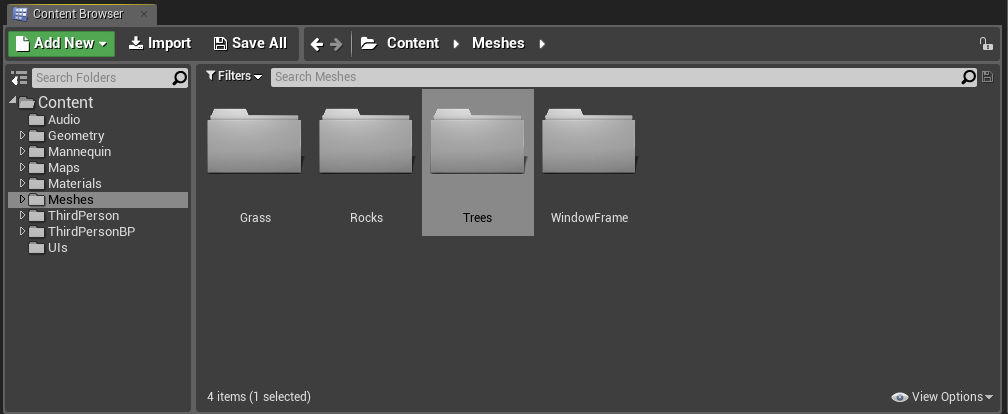
Task: Collapse the Content root folder
Action: click(x=13, y=101)
